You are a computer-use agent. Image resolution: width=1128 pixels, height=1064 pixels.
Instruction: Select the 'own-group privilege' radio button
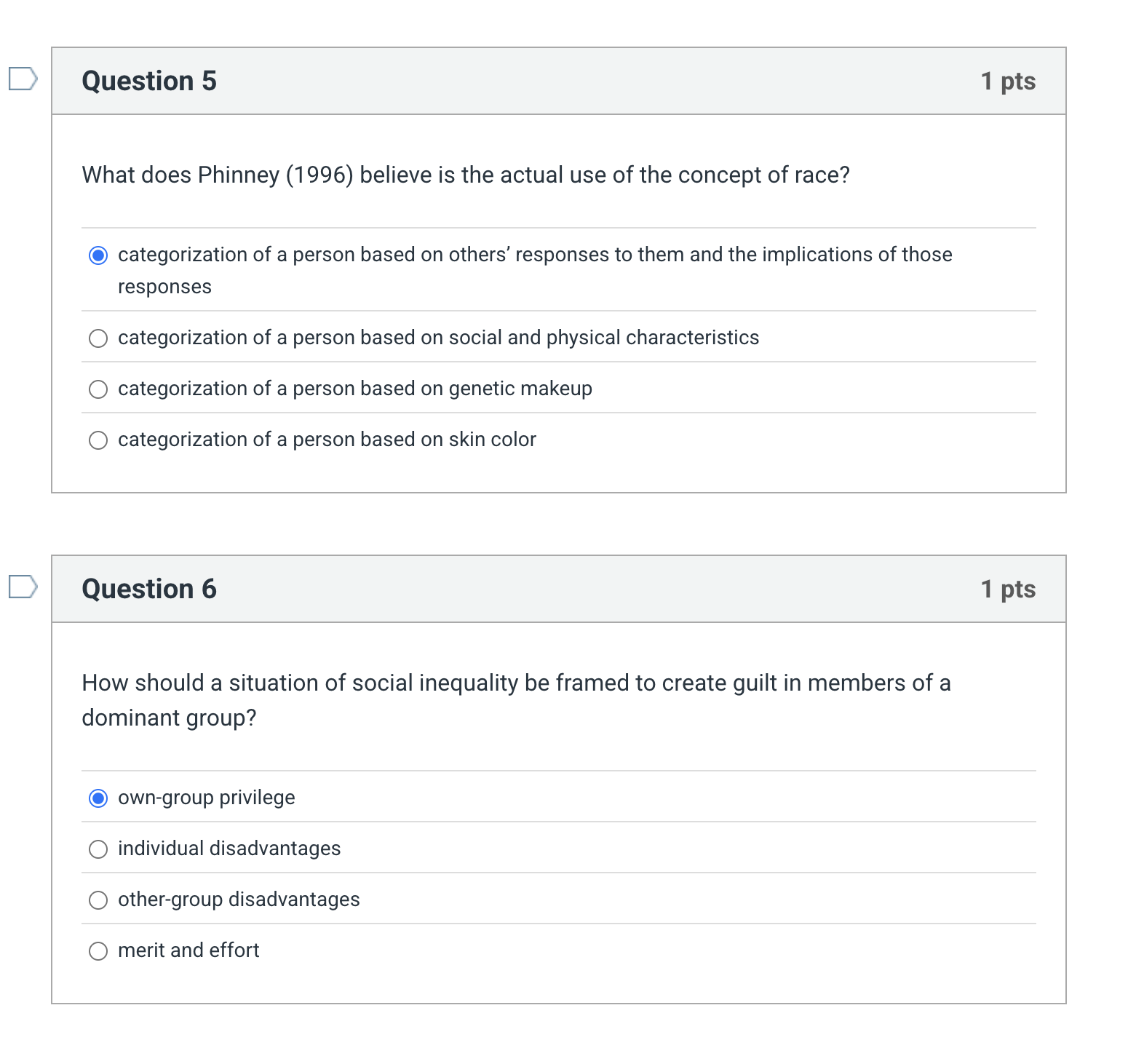[98, 798]
